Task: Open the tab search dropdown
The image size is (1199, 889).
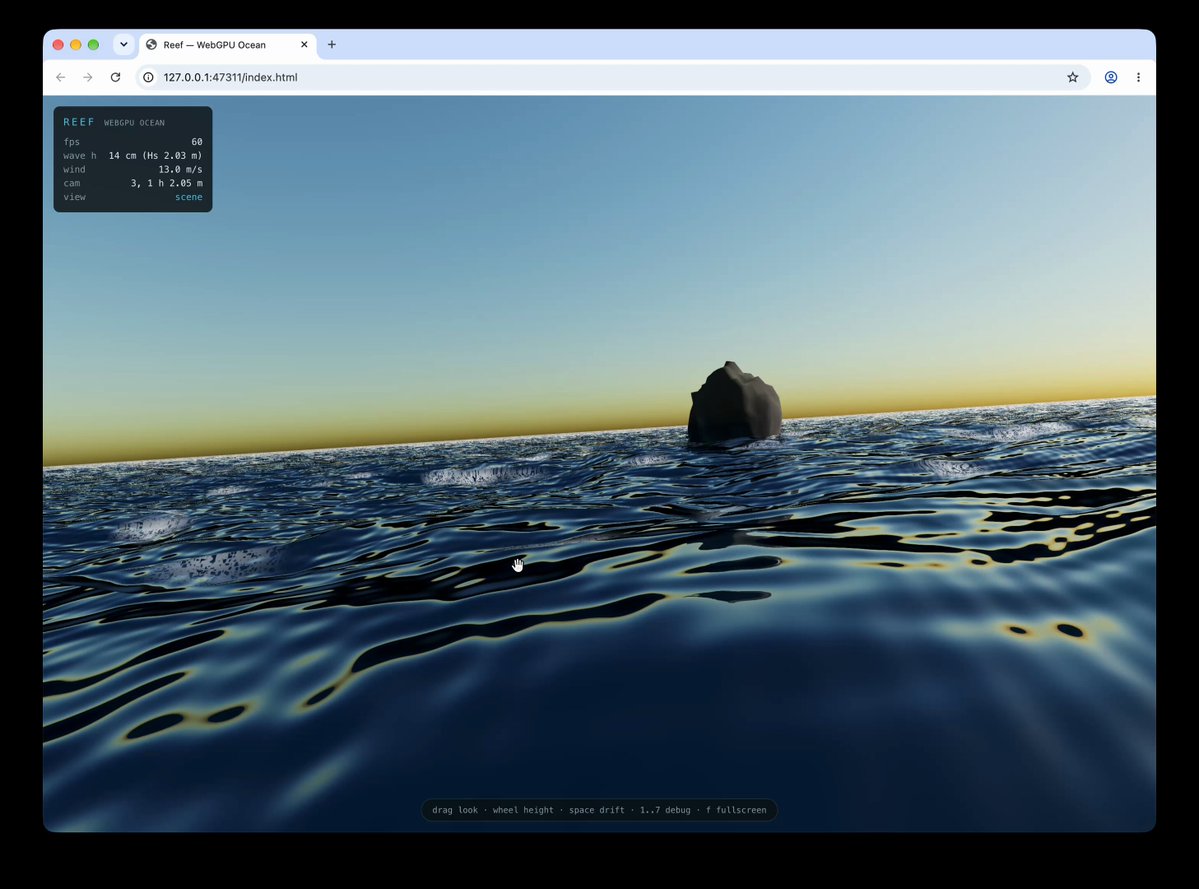Action: coord(124,44)
